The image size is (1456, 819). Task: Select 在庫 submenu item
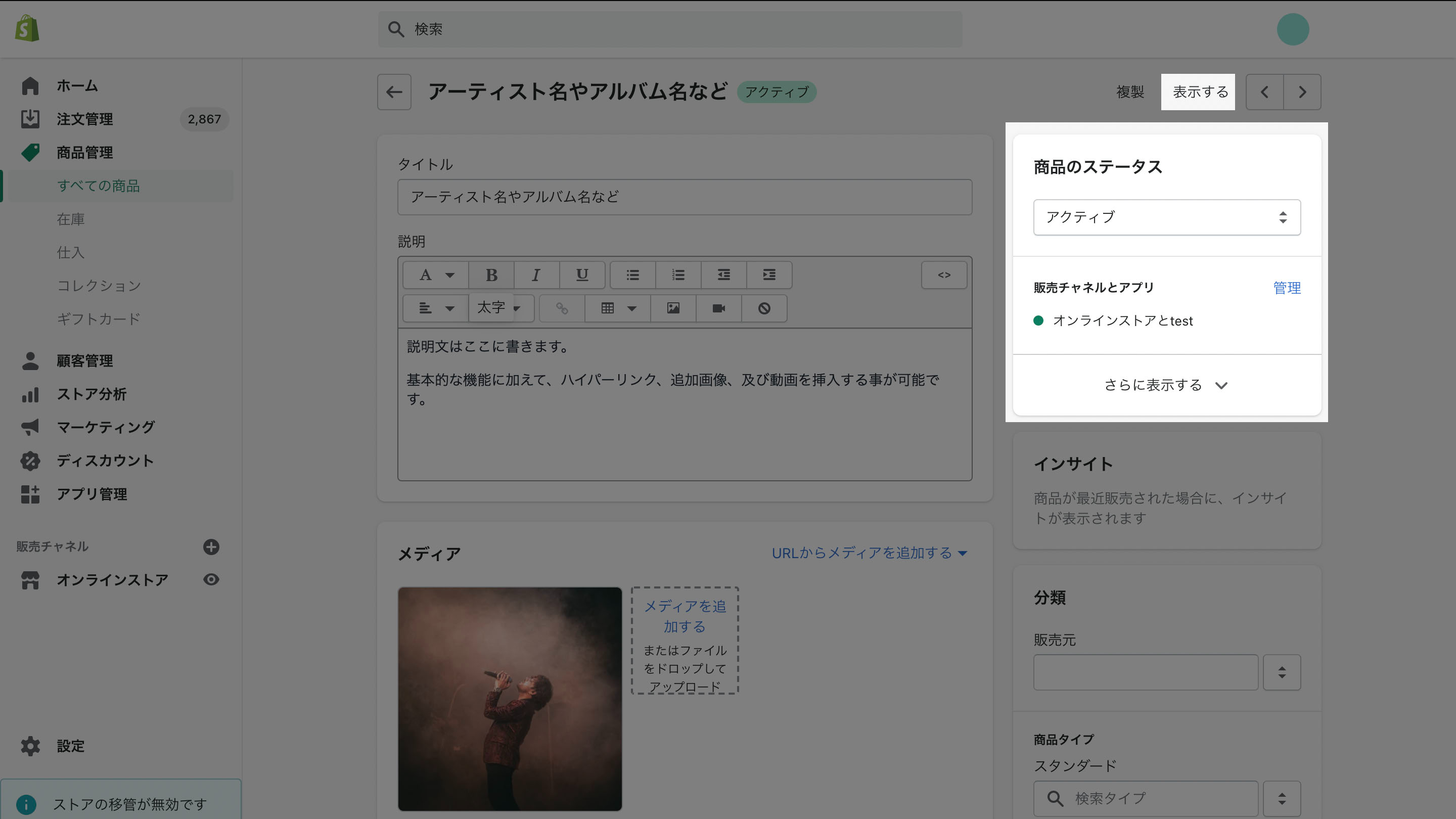[71, 219]
